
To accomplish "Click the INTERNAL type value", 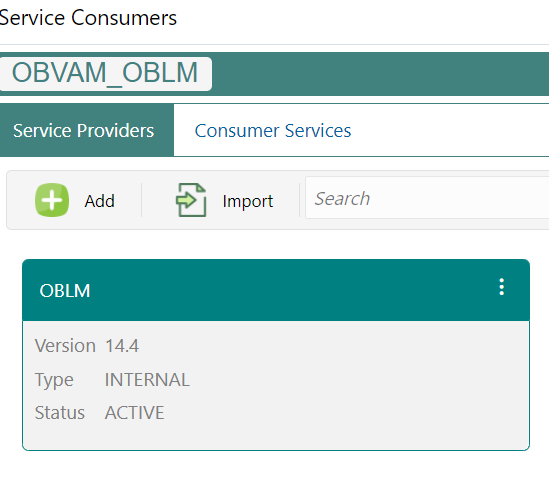I will click(x=147, y=380).
